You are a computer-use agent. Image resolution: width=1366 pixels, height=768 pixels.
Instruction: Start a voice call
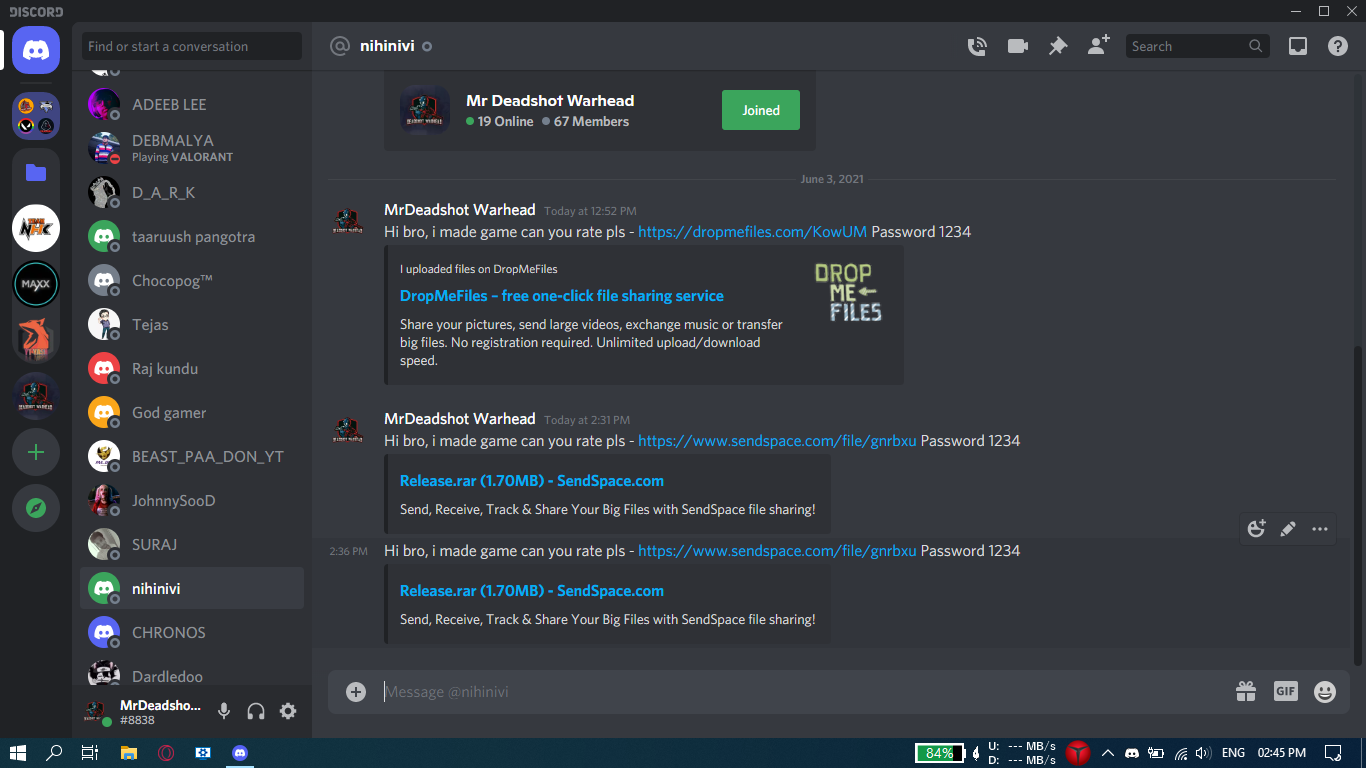(x=977, y=46)
